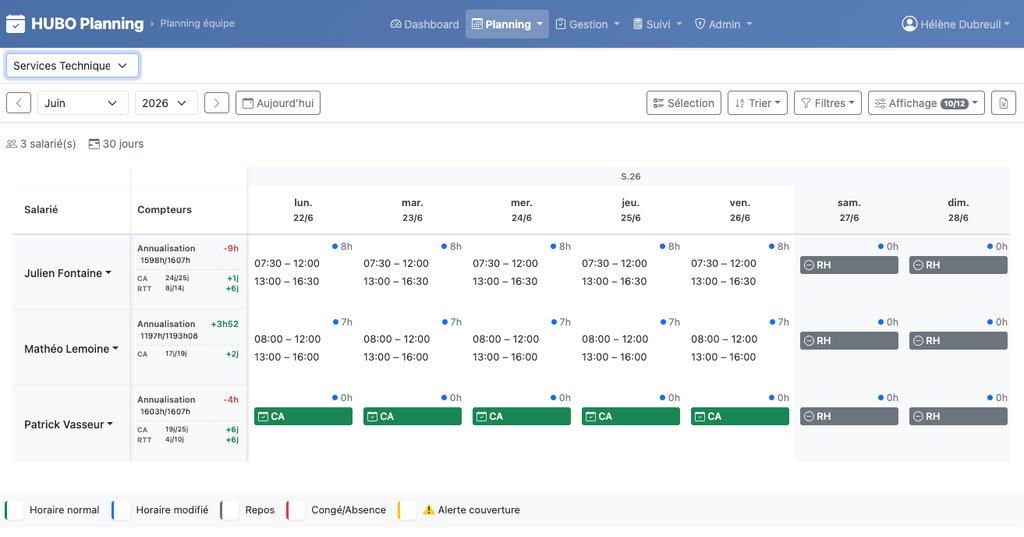
Task: Click the Compteurs column header
Action: (x=165, y=210)
